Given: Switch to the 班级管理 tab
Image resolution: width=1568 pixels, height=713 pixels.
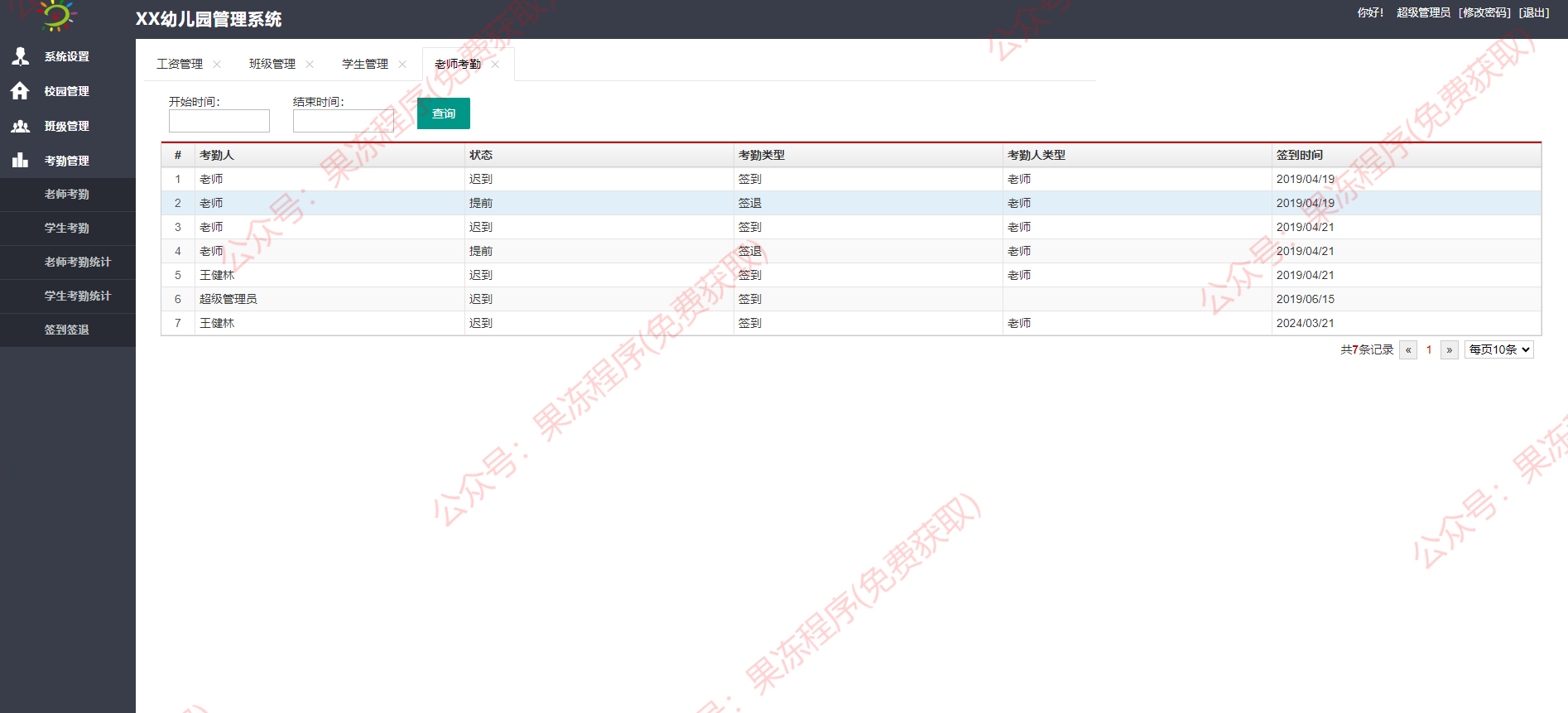Looking at the screenshot, I should pos(272,64).
